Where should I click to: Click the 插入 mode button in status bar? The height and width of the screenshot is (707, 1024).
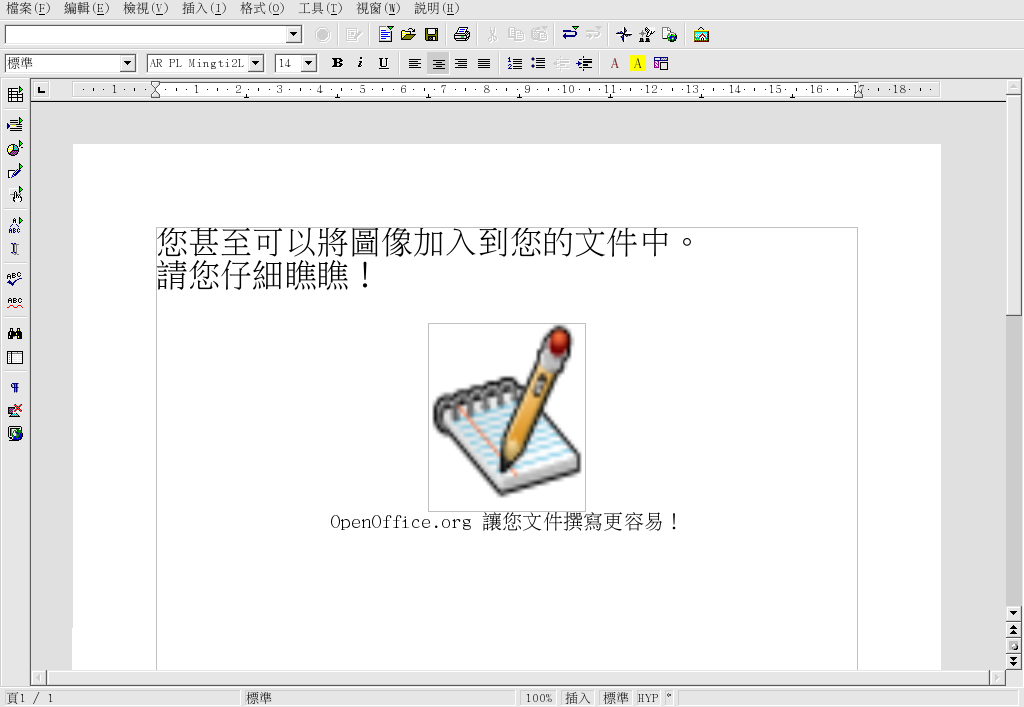[577, 698]
